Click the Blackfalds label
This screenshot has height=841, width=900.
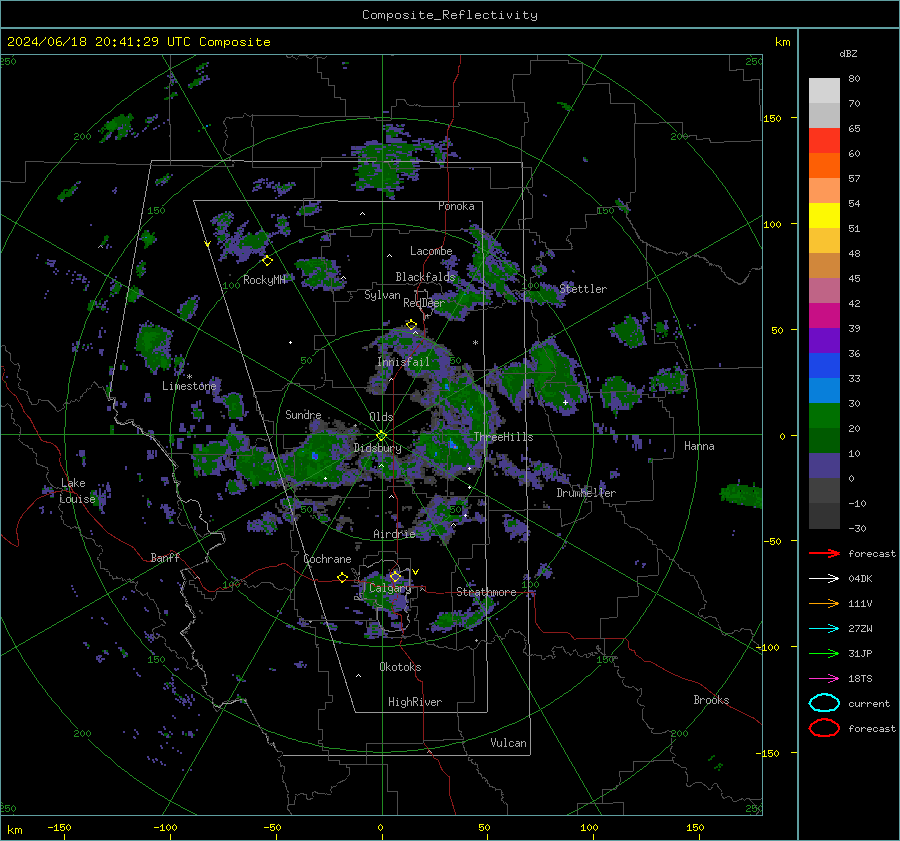click(x=425, y=277)
